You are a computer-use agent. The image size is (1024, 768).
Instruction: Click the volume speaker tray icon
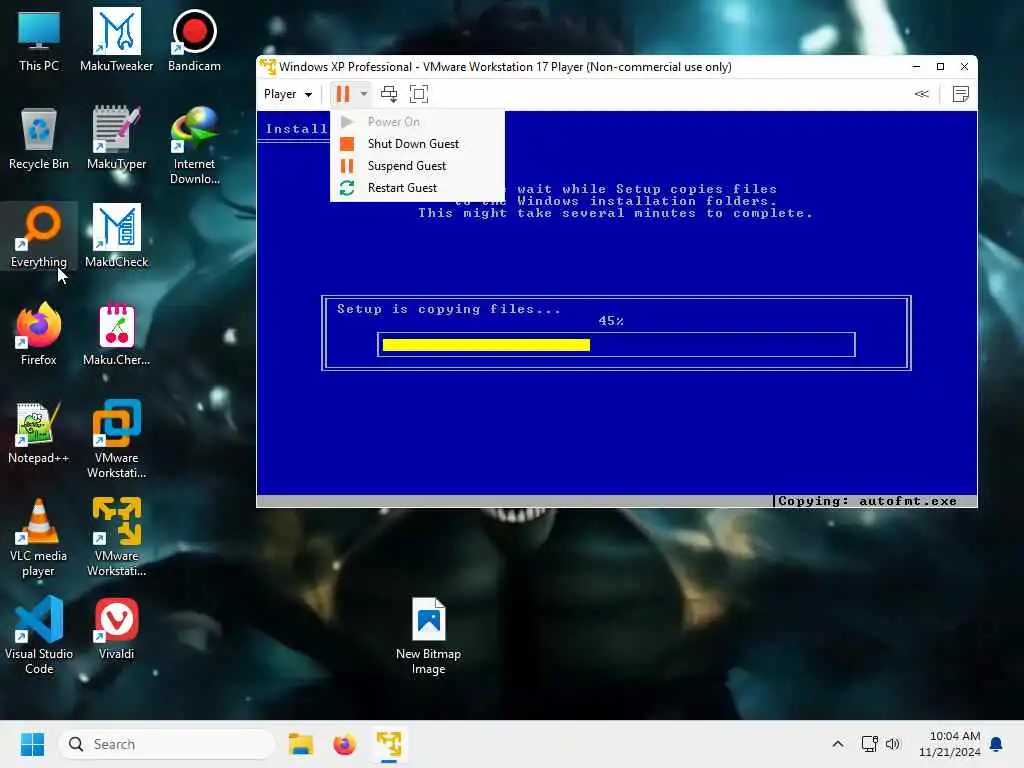pyautogui.click(x=893, y=744)
